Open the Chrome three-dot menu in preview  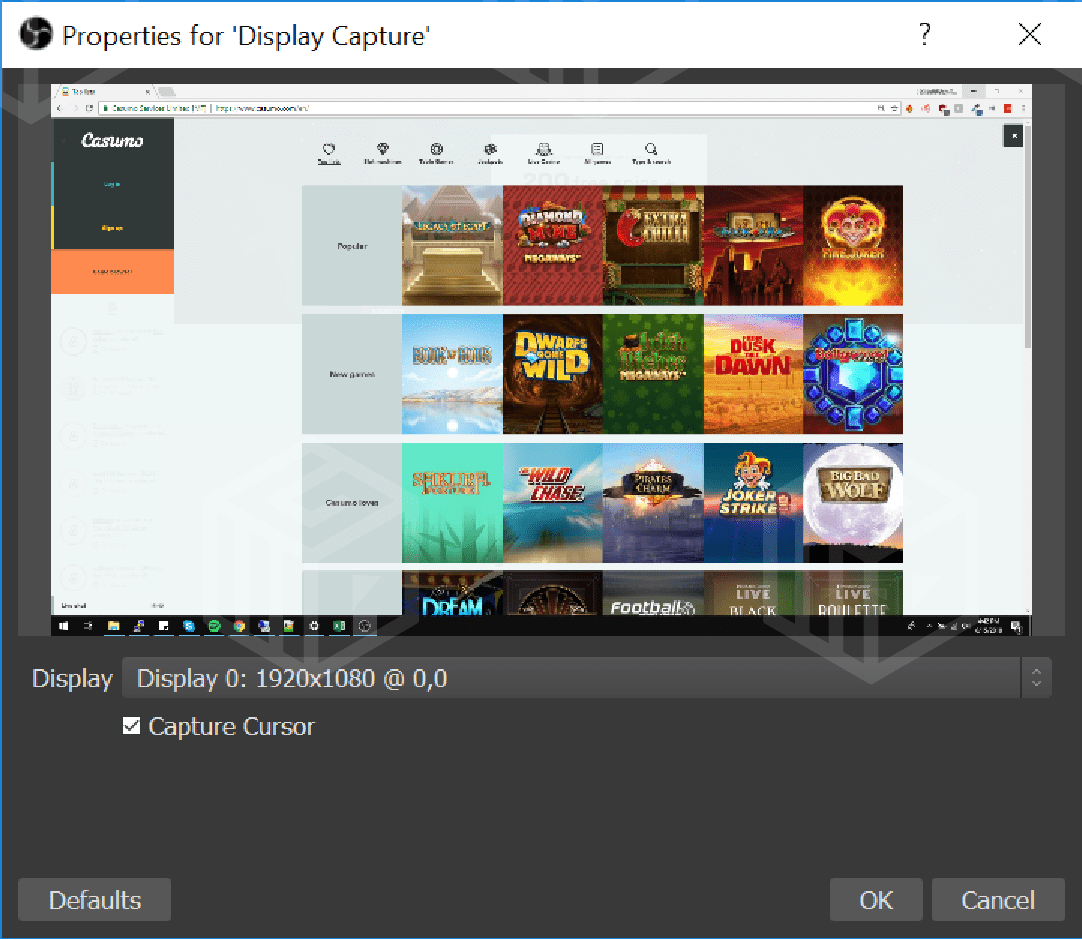[x=1023, y=108]
